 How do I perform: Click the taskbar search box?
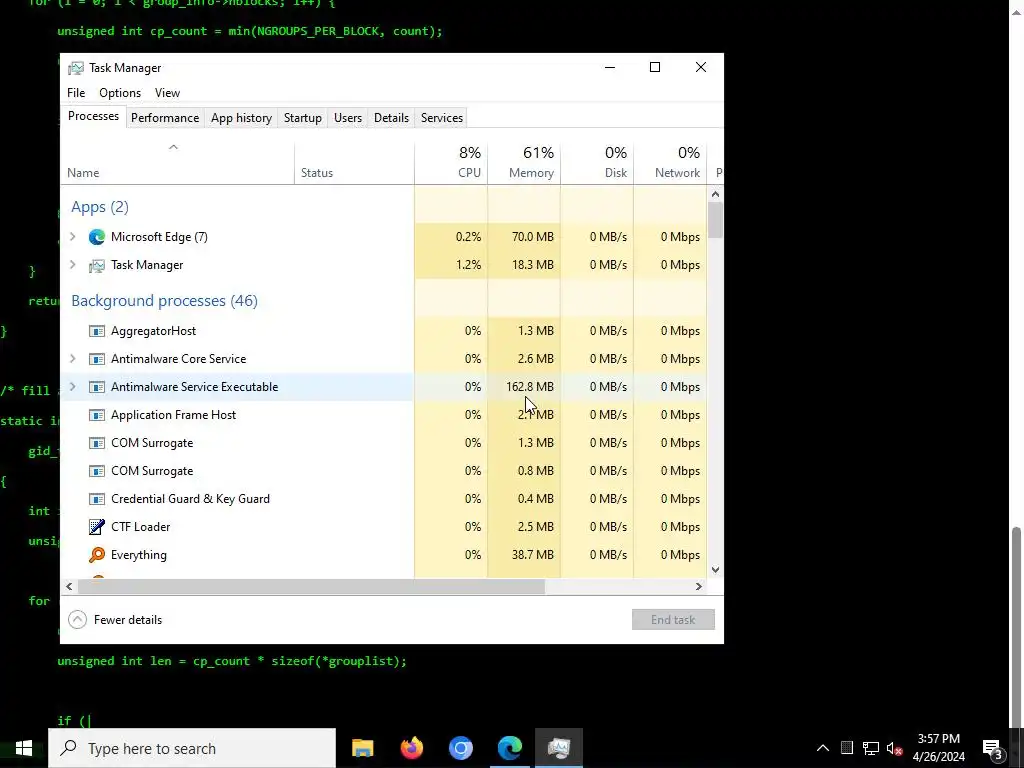[192, 748]
